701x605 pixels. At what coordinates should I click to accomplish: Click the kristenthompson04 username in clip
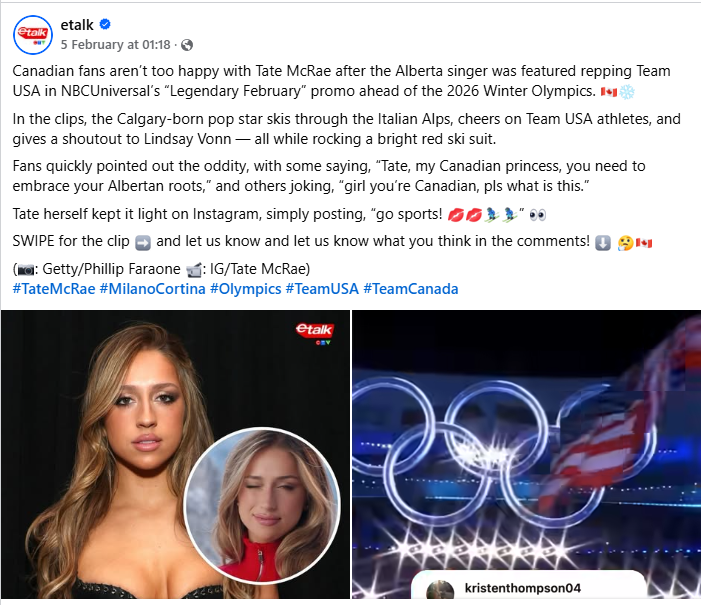click(x=523, y=588)
